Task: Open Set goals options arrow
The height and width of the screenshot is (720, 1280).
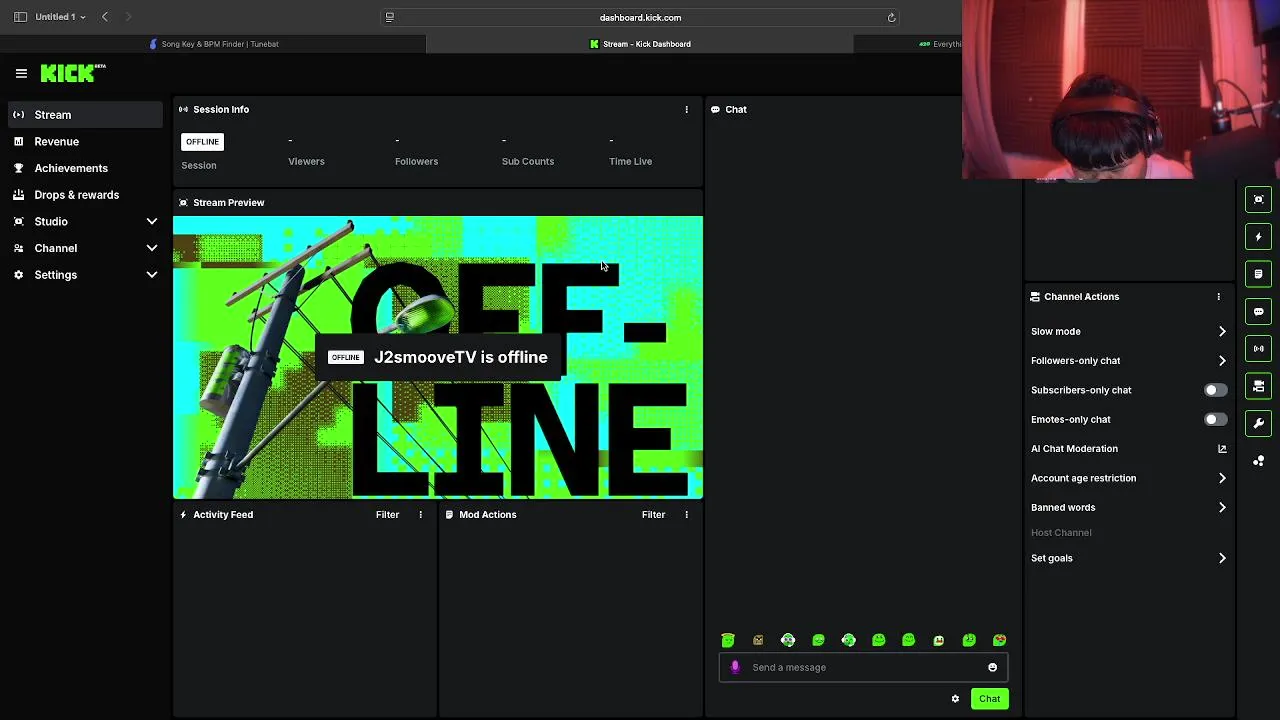Action: tap(1221, 558)
